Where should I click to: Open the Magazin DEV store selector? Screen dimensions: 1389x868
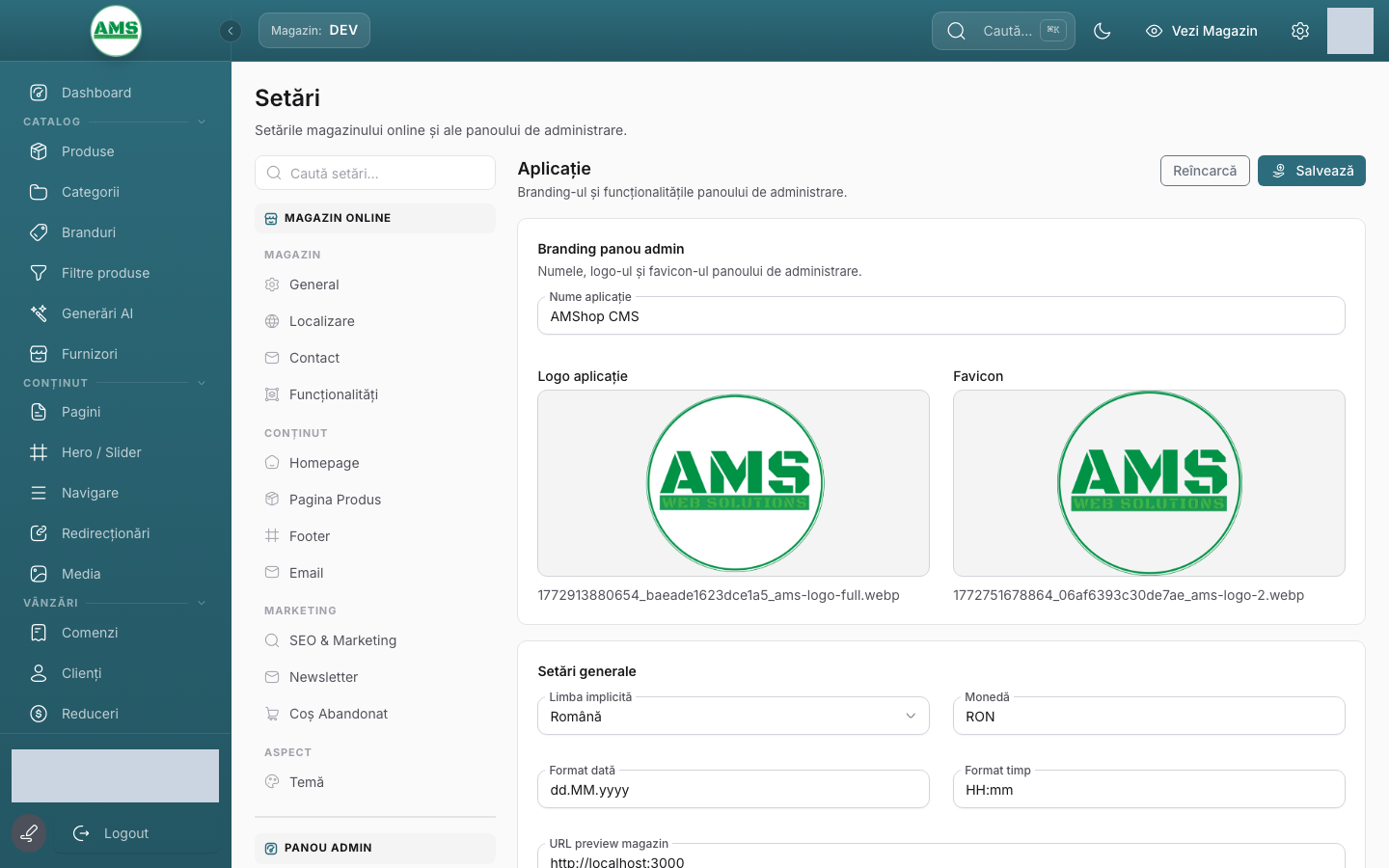point(314,31)
